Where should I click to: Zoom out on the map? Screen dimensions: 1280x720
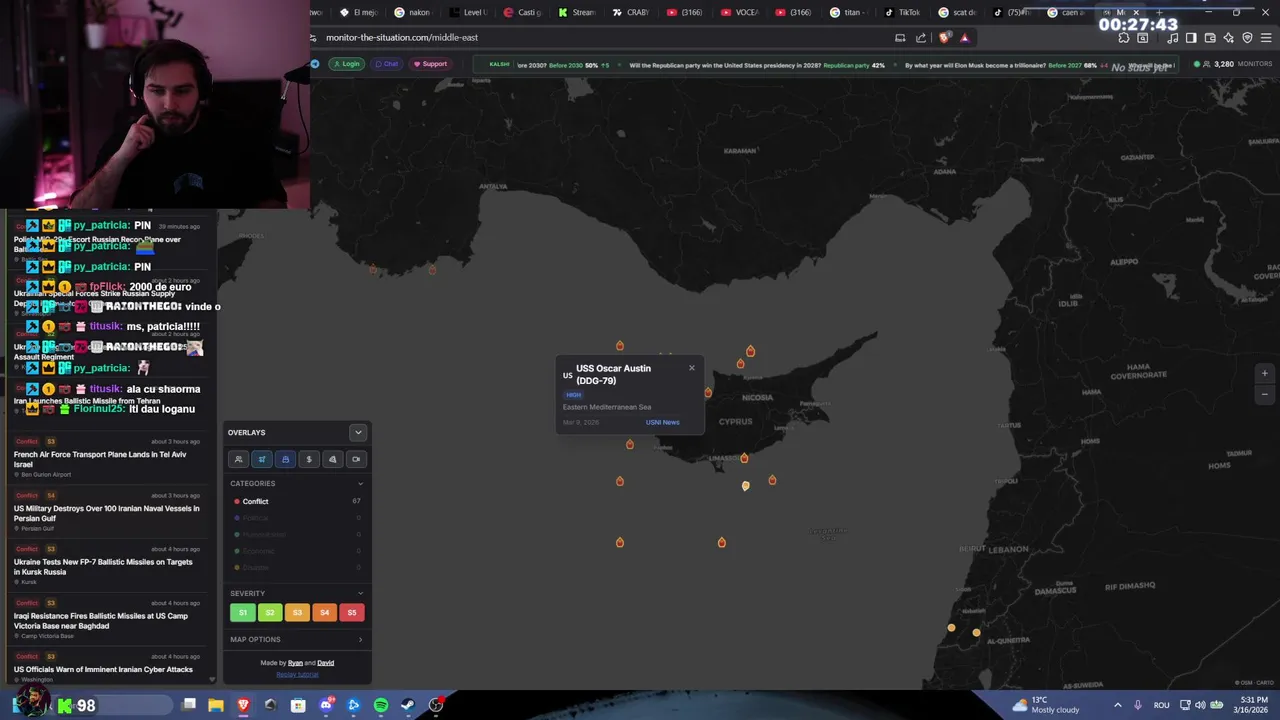(x=1264, y=393)
